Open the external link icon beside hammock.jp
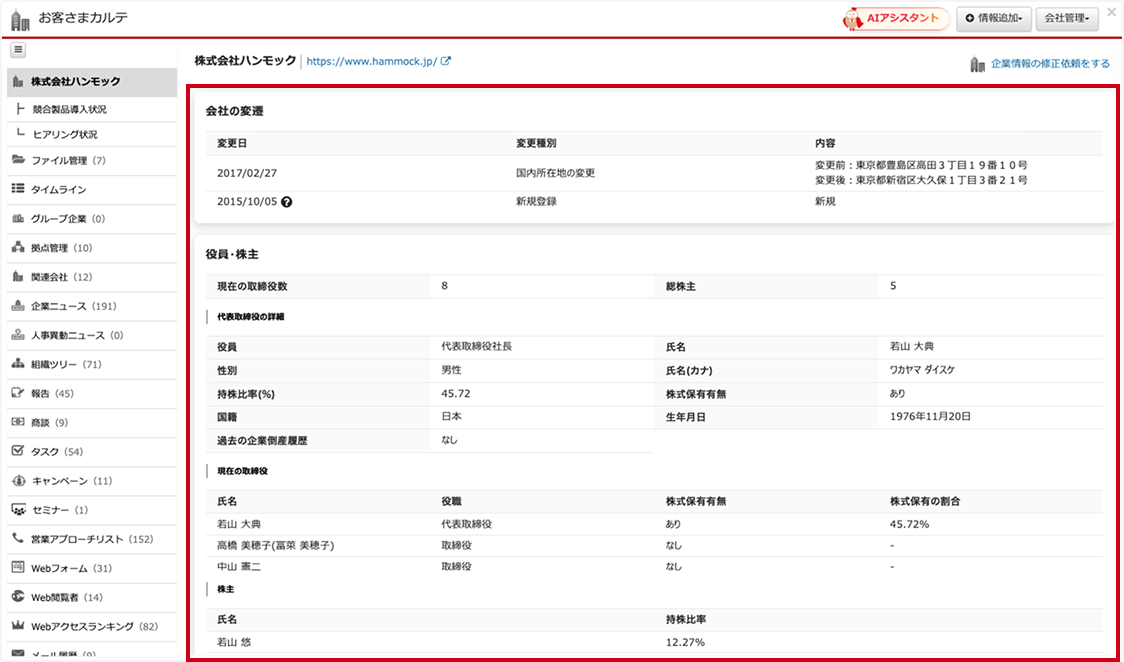 point(446,61)
